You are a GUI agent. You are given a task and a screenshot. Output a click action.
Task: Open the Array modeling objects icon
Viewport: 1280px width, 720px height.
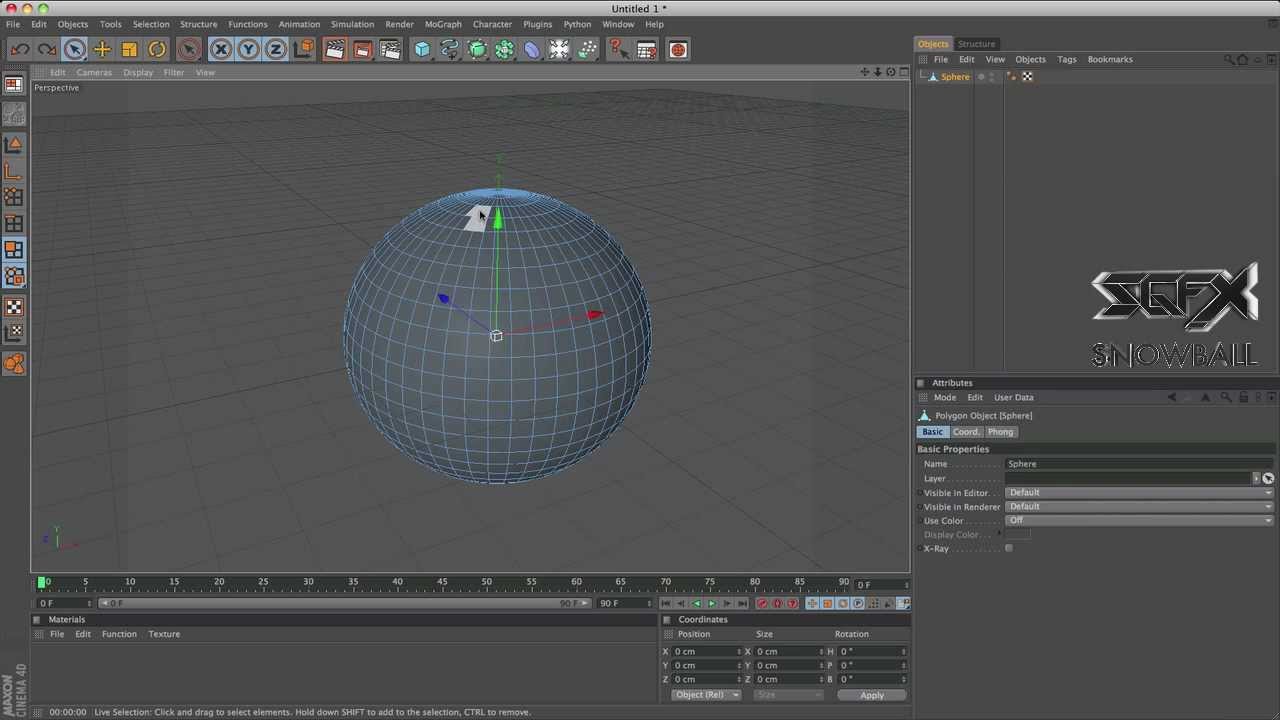point(504,49)
